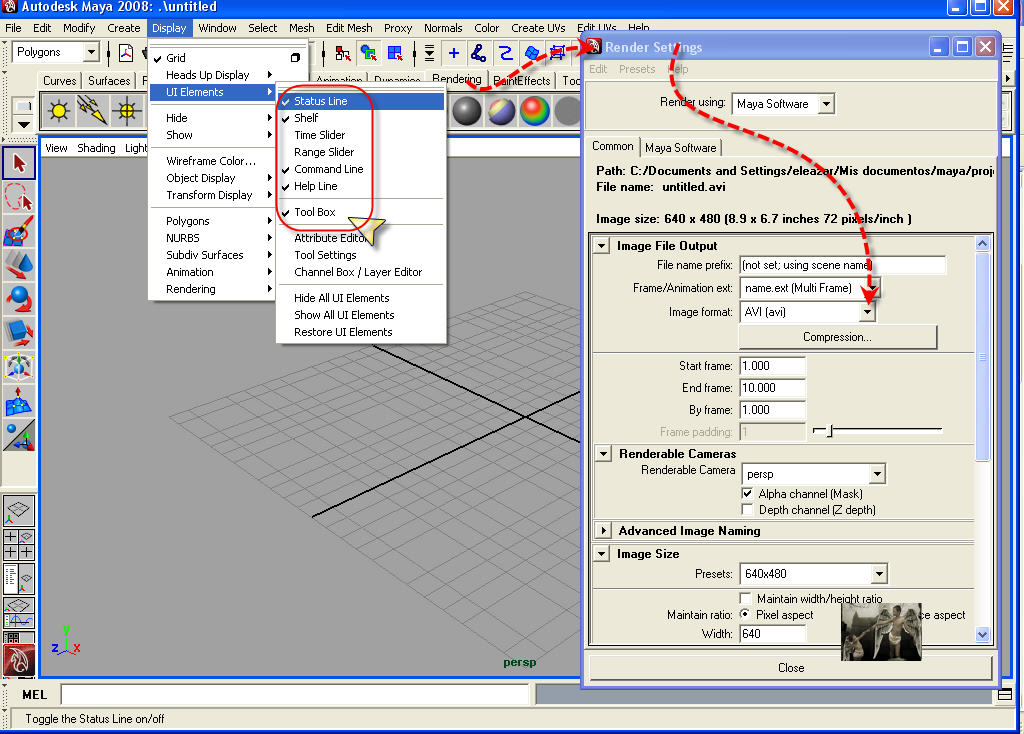Open the Render using dropdown

(826, 104)
